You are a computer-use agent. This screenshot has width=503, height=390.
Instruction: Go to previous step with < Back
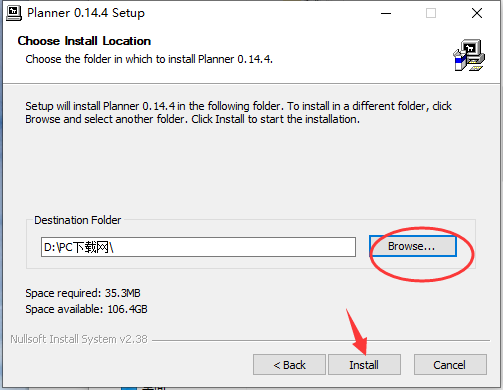click(x=289, y=365)
